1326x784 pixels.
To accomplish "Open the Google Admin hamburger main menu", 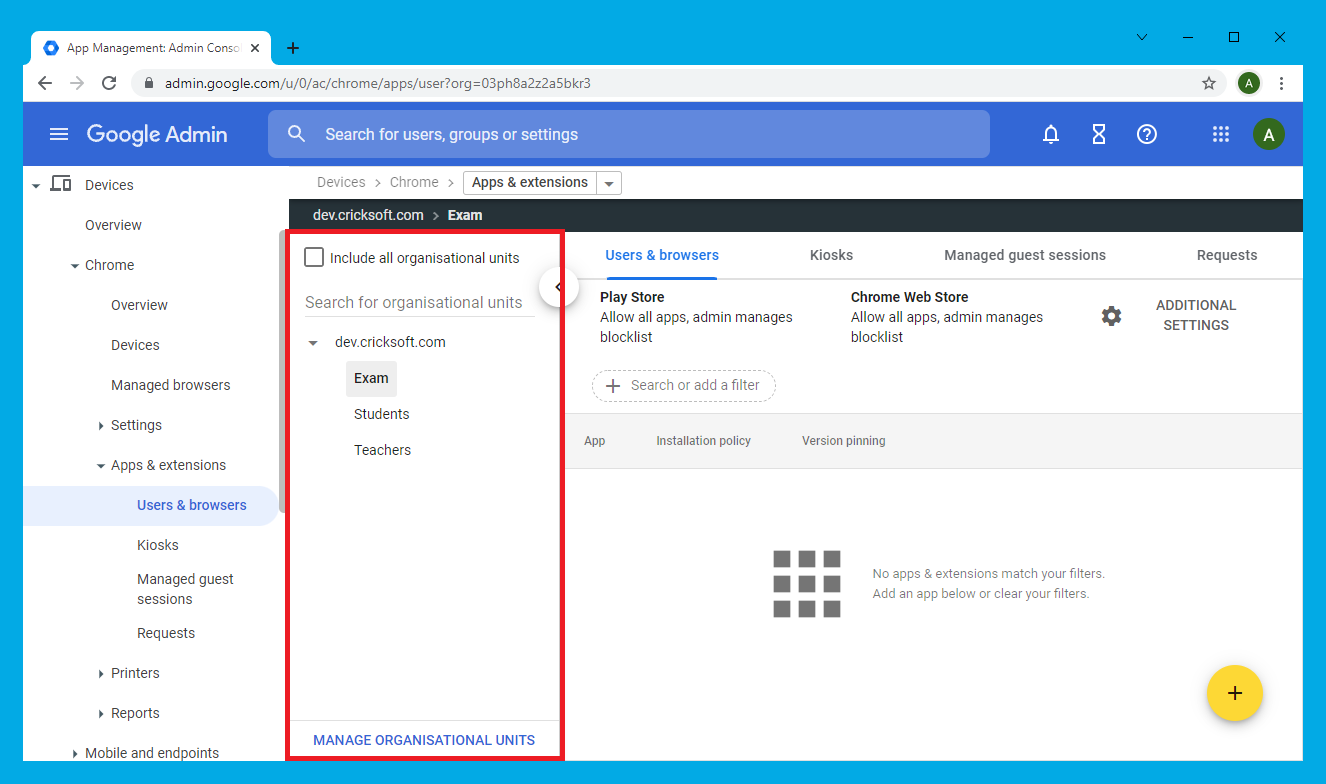I will 59,134.
